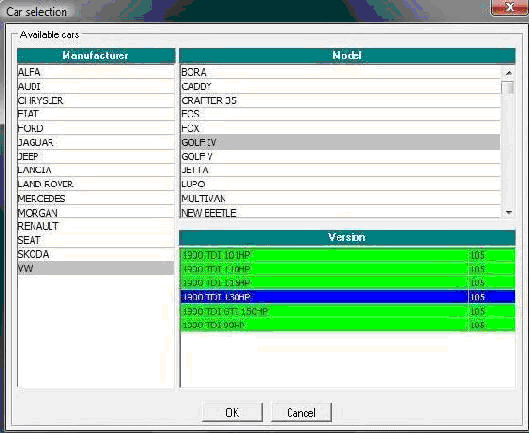Click the 105 value in the 101HP row

[x=477, y=255]
